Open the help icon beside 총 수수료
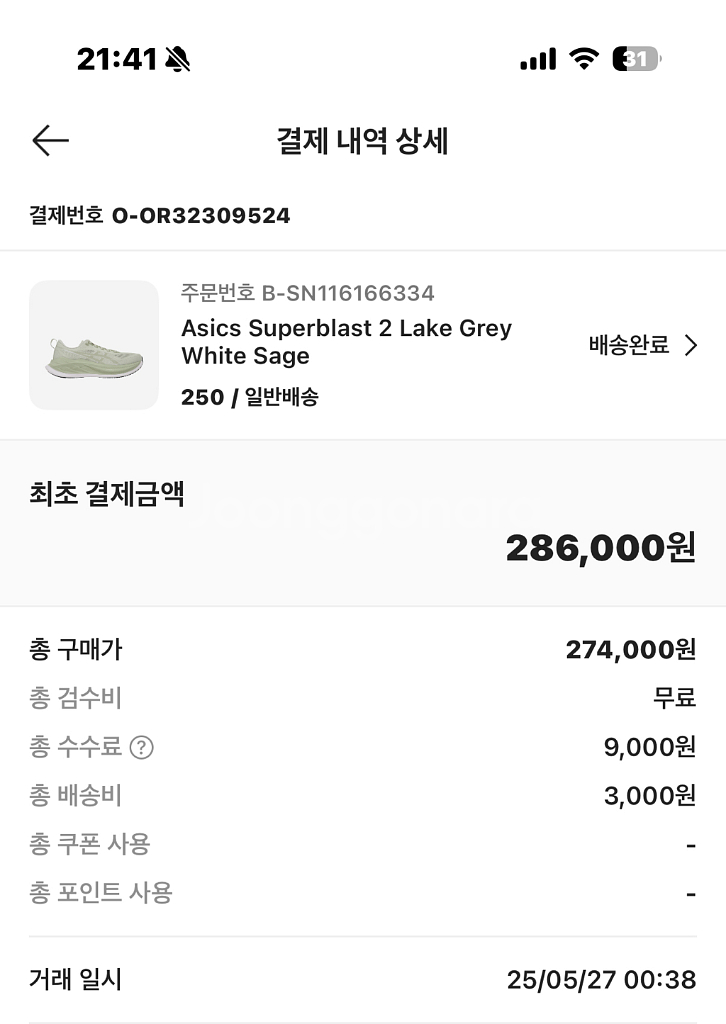Screen dimensions: 726x1024 pyautogui.click(x=142, y=747)
